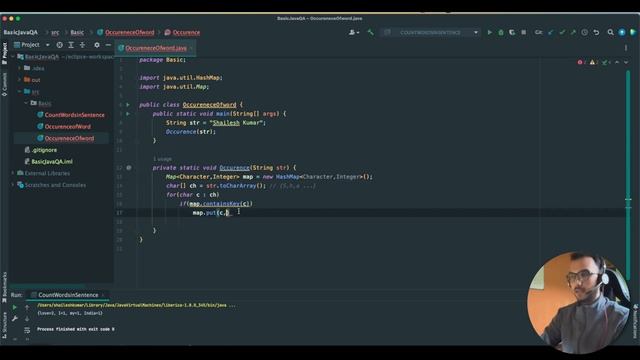Expand External Libraries node

point(13,173)
